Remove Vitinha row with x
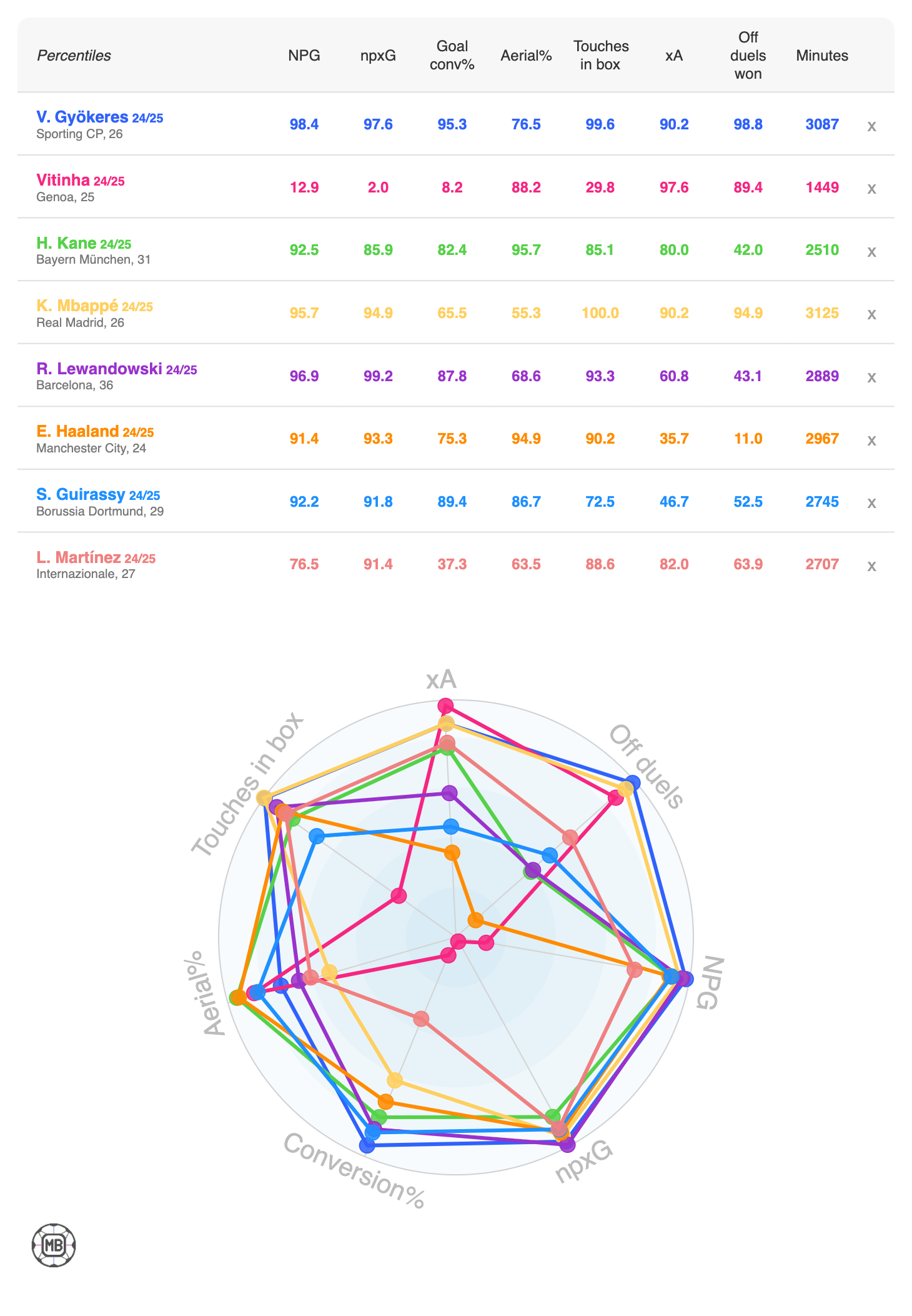Screen dimensions: 912x1316 [871, 188]
